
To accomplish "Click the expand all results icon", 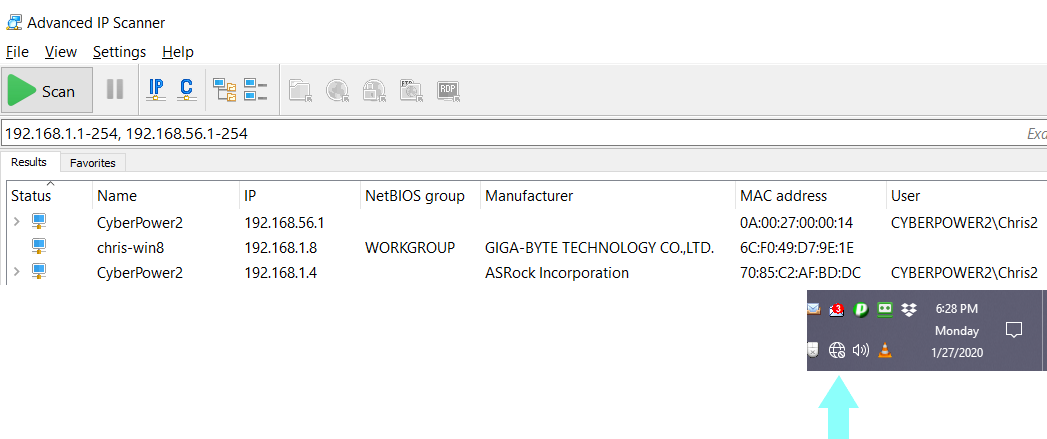I will click(x=225, y=90).
